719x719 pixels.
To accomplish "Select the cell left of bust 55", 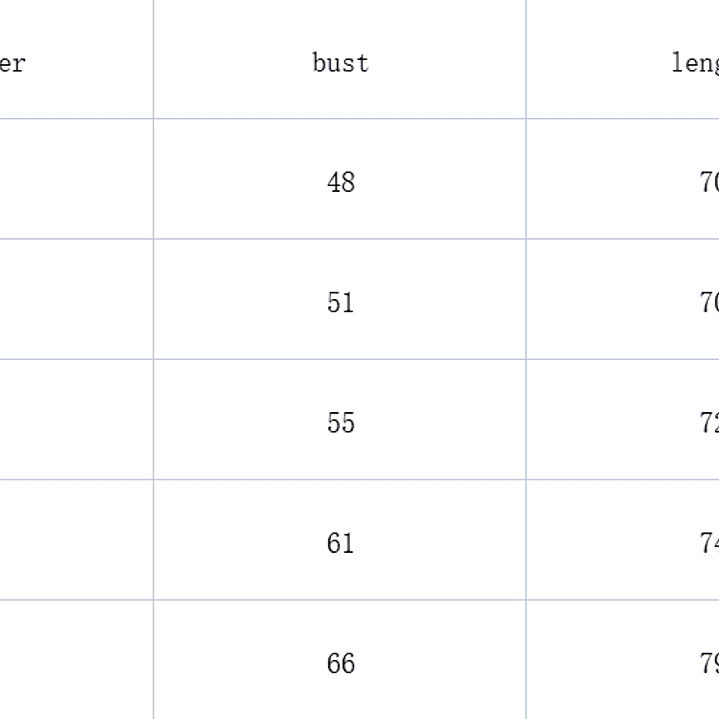I will 75,420.
